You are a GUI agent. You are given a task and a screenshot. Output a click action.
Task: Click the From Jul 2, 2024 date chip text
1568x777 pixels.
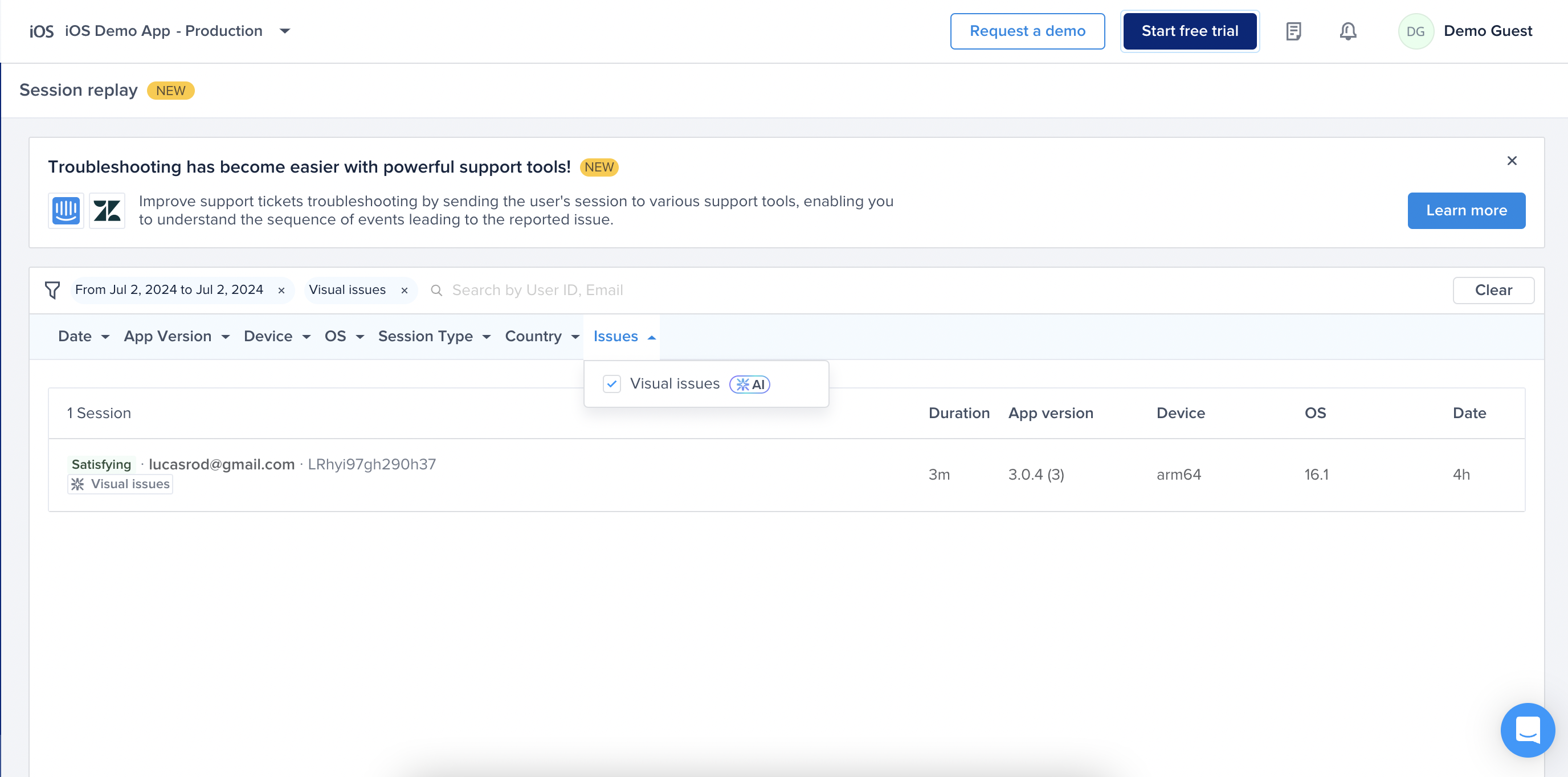(x=169, y=289)
